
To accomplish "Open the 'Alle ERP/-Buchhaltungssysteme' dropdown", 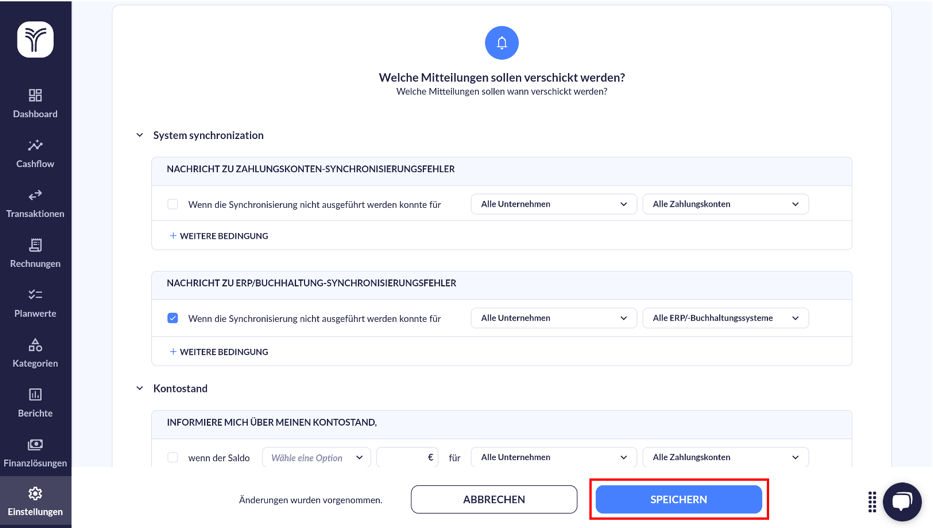I will coord(725,318).
